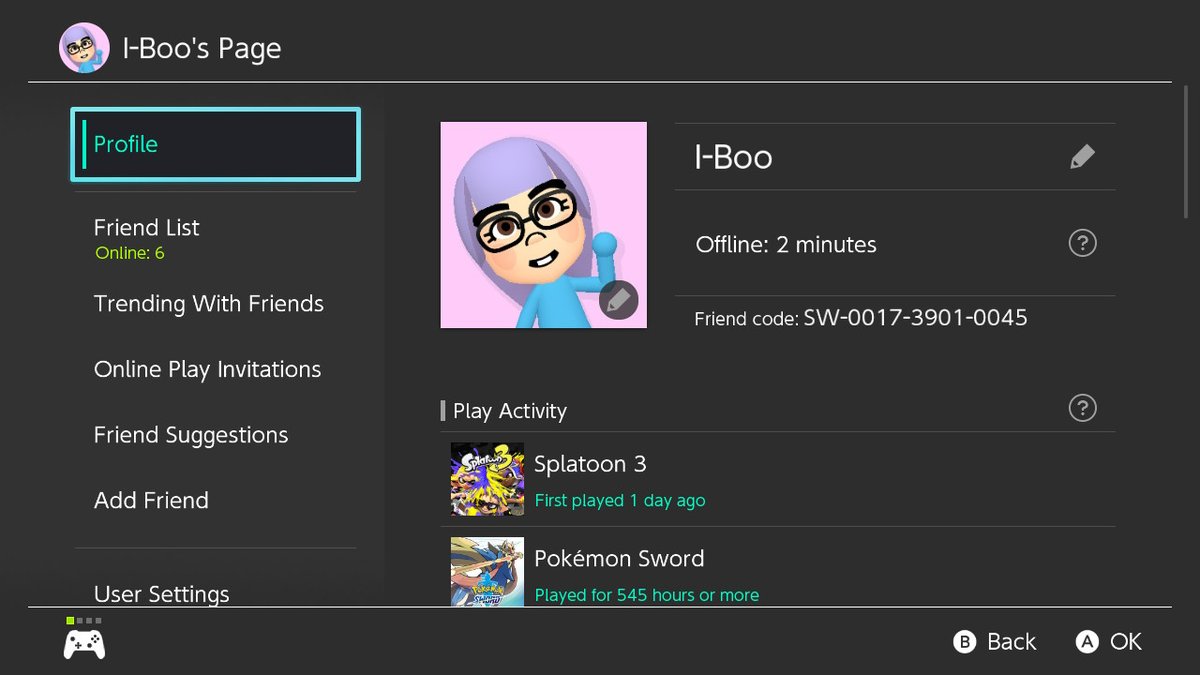Open the Pokémon Sword game thumbnail
The image size is (1200, 675).
(487, 571)
